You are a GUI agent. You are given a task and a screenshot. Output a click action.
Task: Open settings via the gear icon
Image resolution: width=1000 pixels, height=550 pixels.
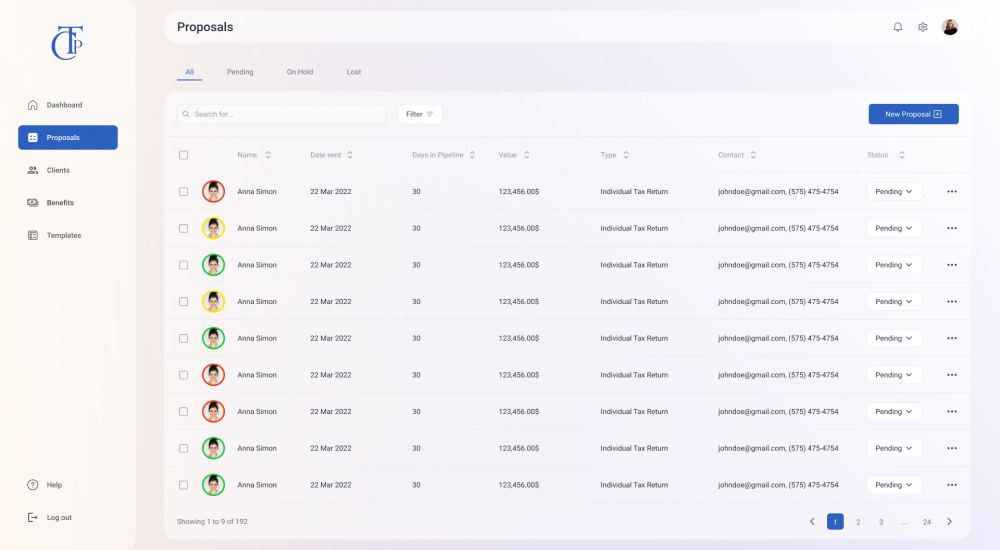(923, 27)
